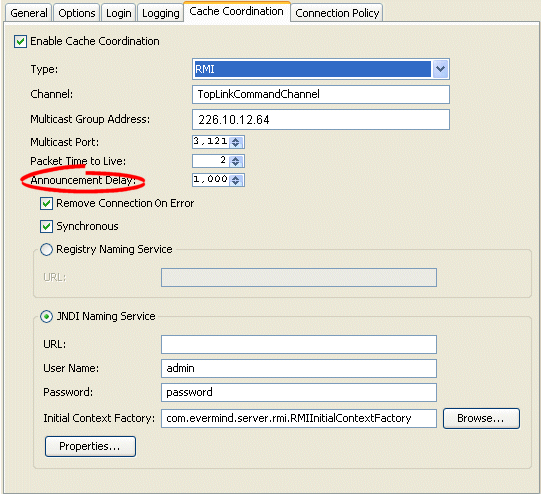Select Registry Naming Service radio button

[x=46, y=249]
